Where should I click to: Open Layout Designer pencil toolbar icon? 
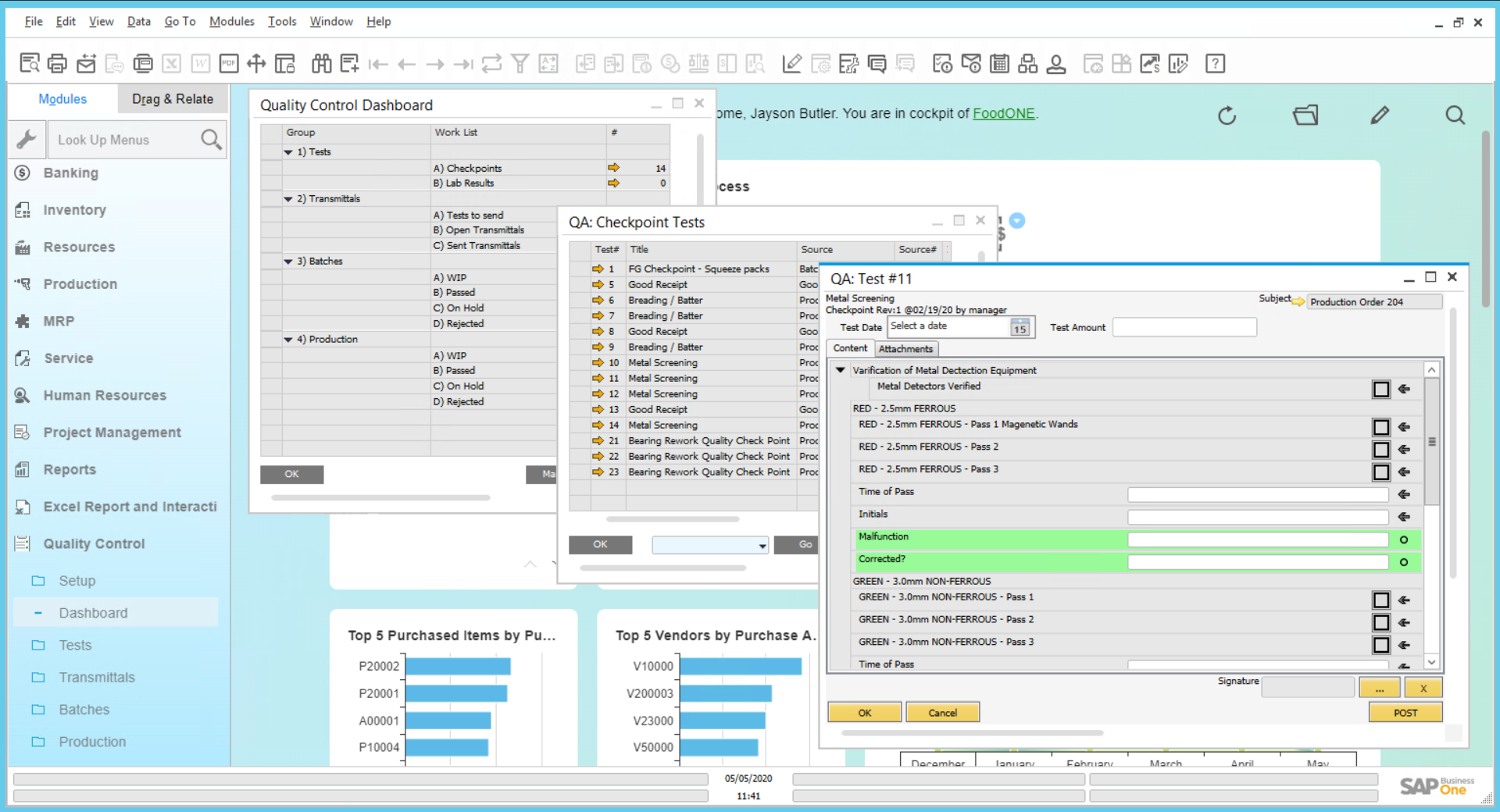click(791, 63)
